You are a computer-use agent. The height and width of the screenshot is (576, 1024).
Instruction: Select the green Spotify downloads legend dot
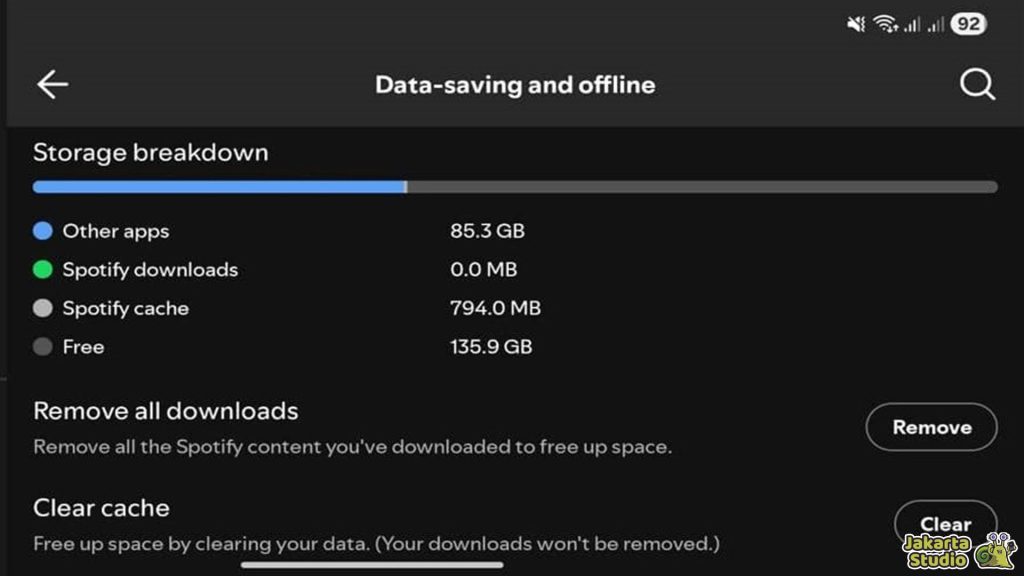click(42, 269)
